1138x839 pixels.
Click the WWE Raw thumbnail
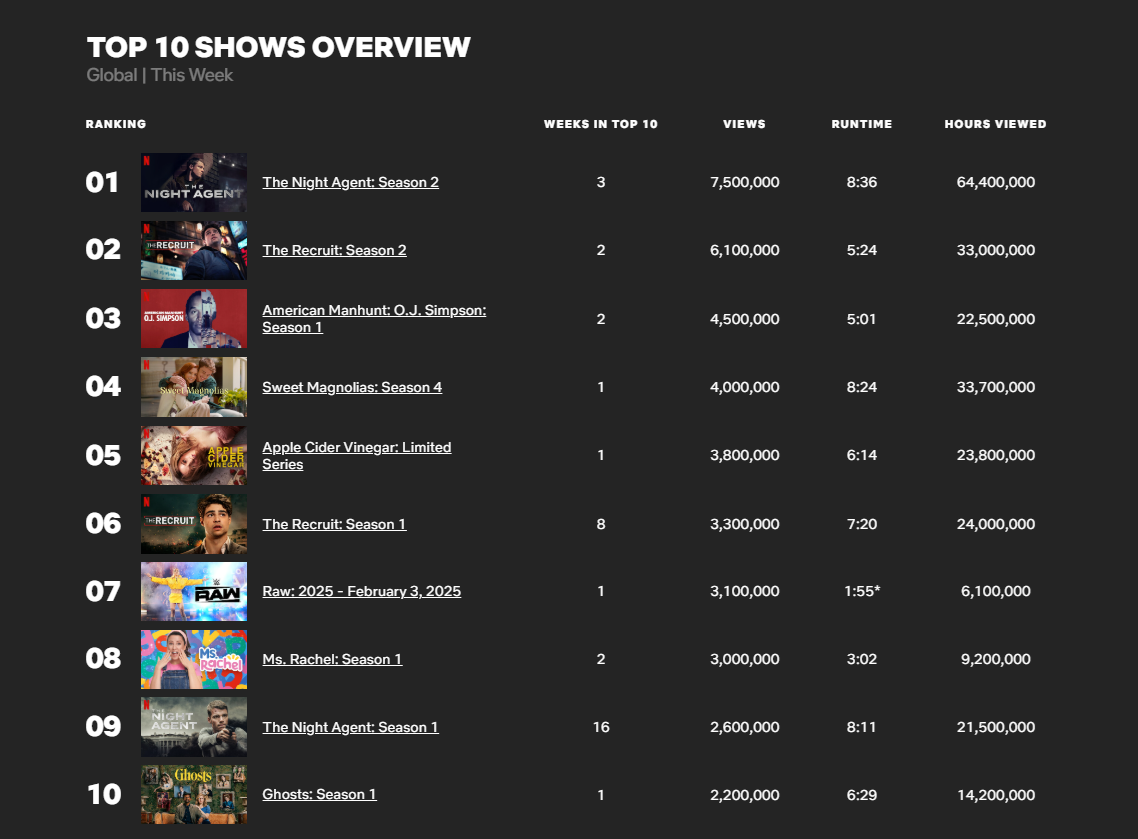[x=194, y=592]
